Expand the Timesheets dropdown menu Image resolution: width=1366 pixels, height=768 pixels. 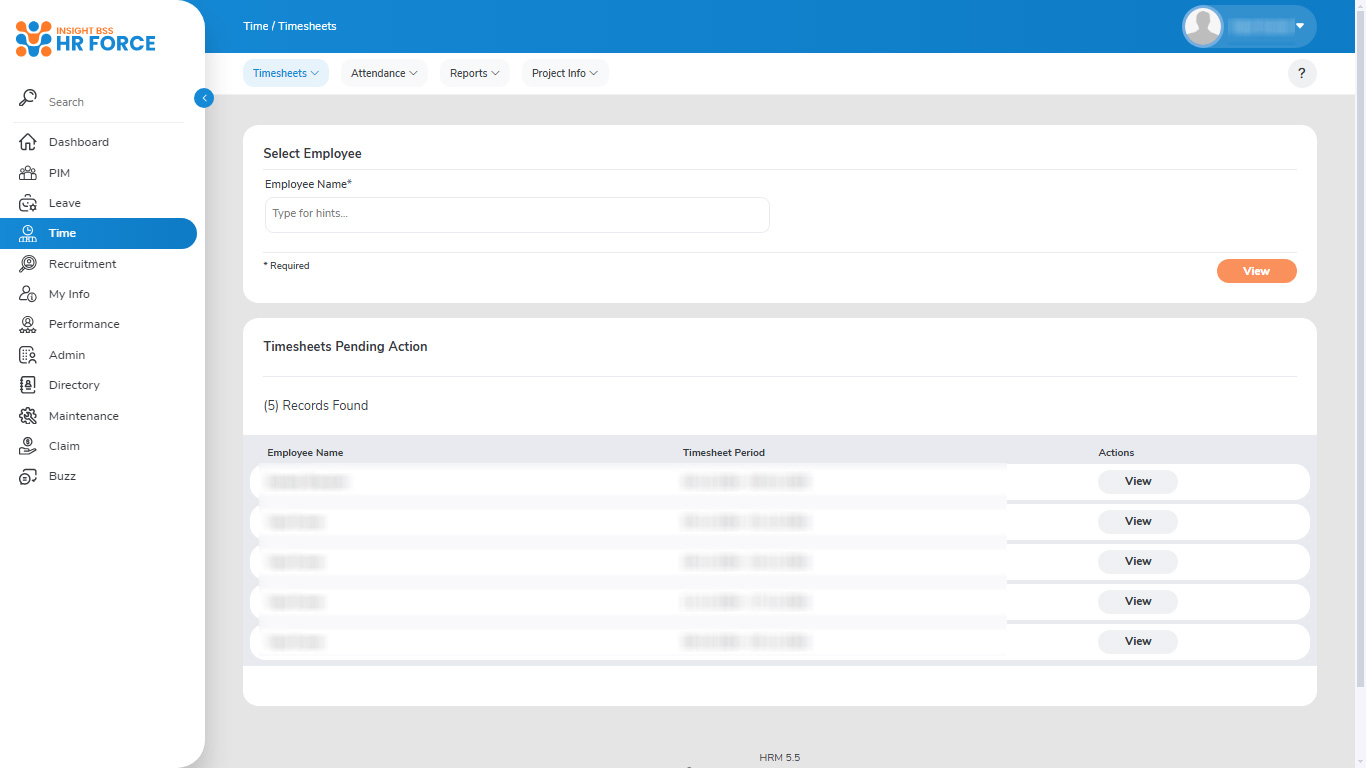(x=285, y=73)
